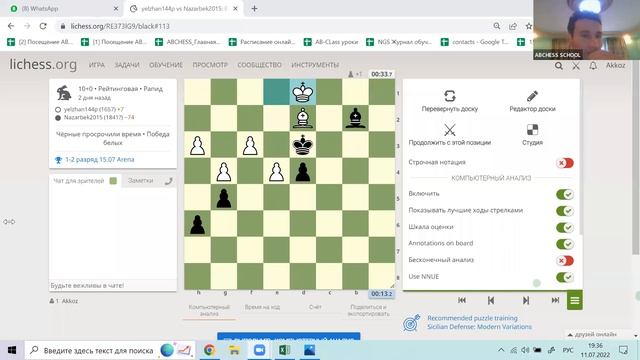Open notifications bell icon

point(593,65)
